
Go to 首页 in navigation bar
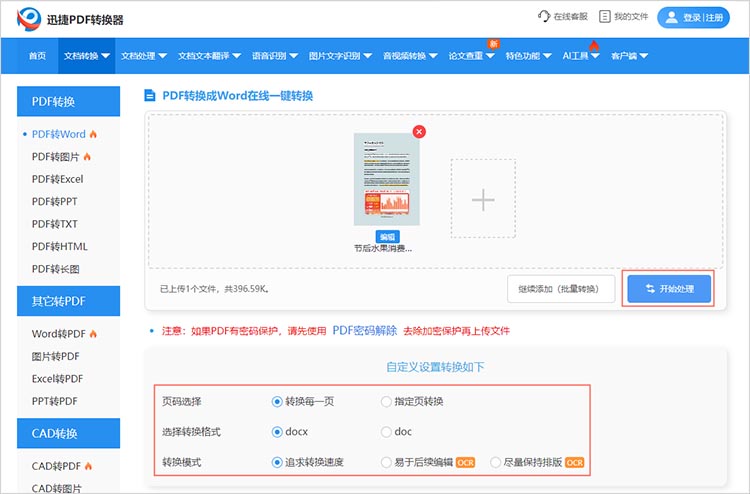coord(37,56)
